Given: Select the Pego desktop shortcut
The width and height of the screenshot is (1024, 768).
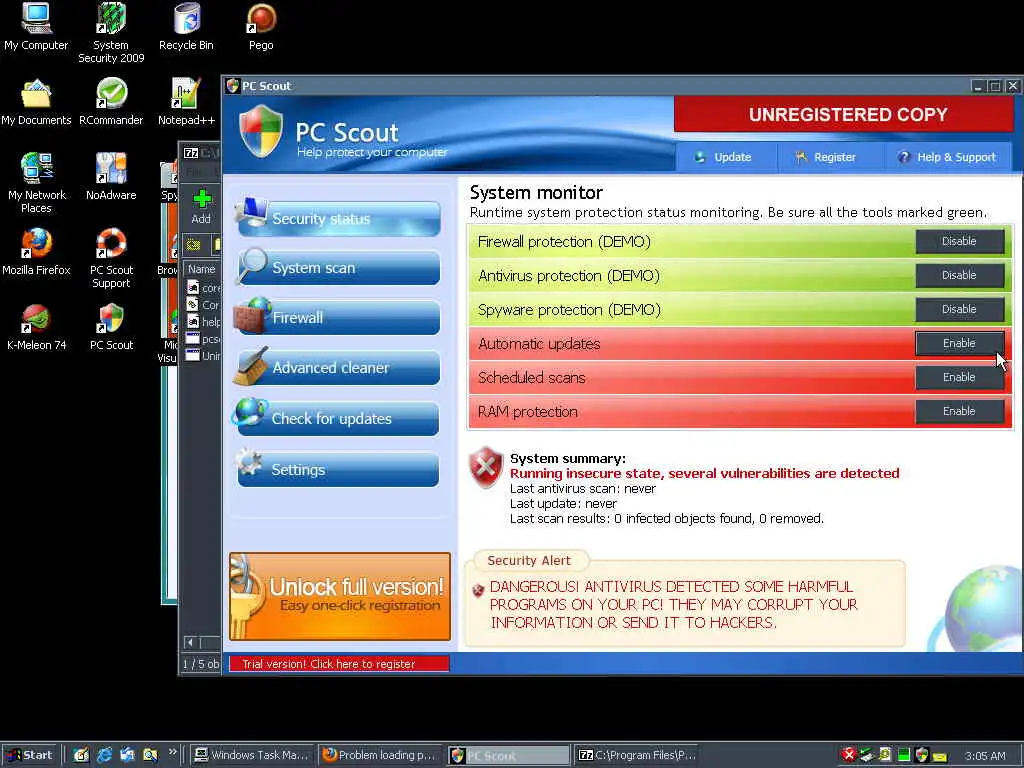Looking at the screenshot, I should 261,26.
